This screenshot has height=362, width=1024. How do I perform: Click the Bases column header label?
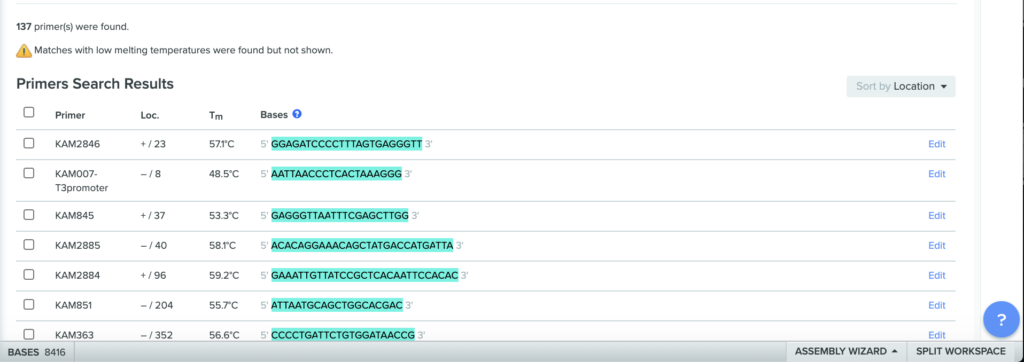(x=274, y=115)
